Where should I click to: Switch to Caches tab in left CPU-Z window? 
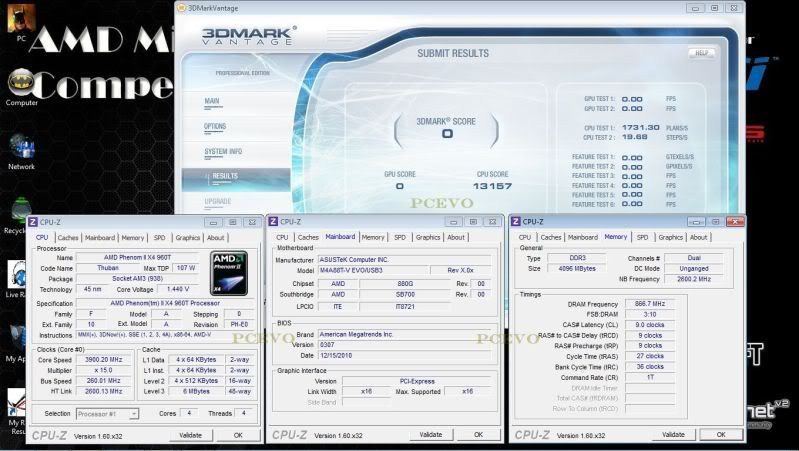click(x=69, y=238)
